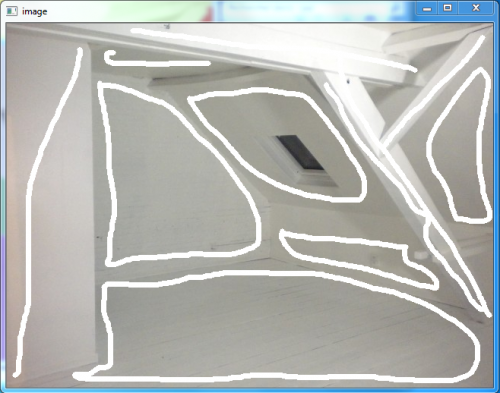Click the white skylight frame below the dark pane
The width and height of the screenshot is (500, 393).
click(317, 178)
